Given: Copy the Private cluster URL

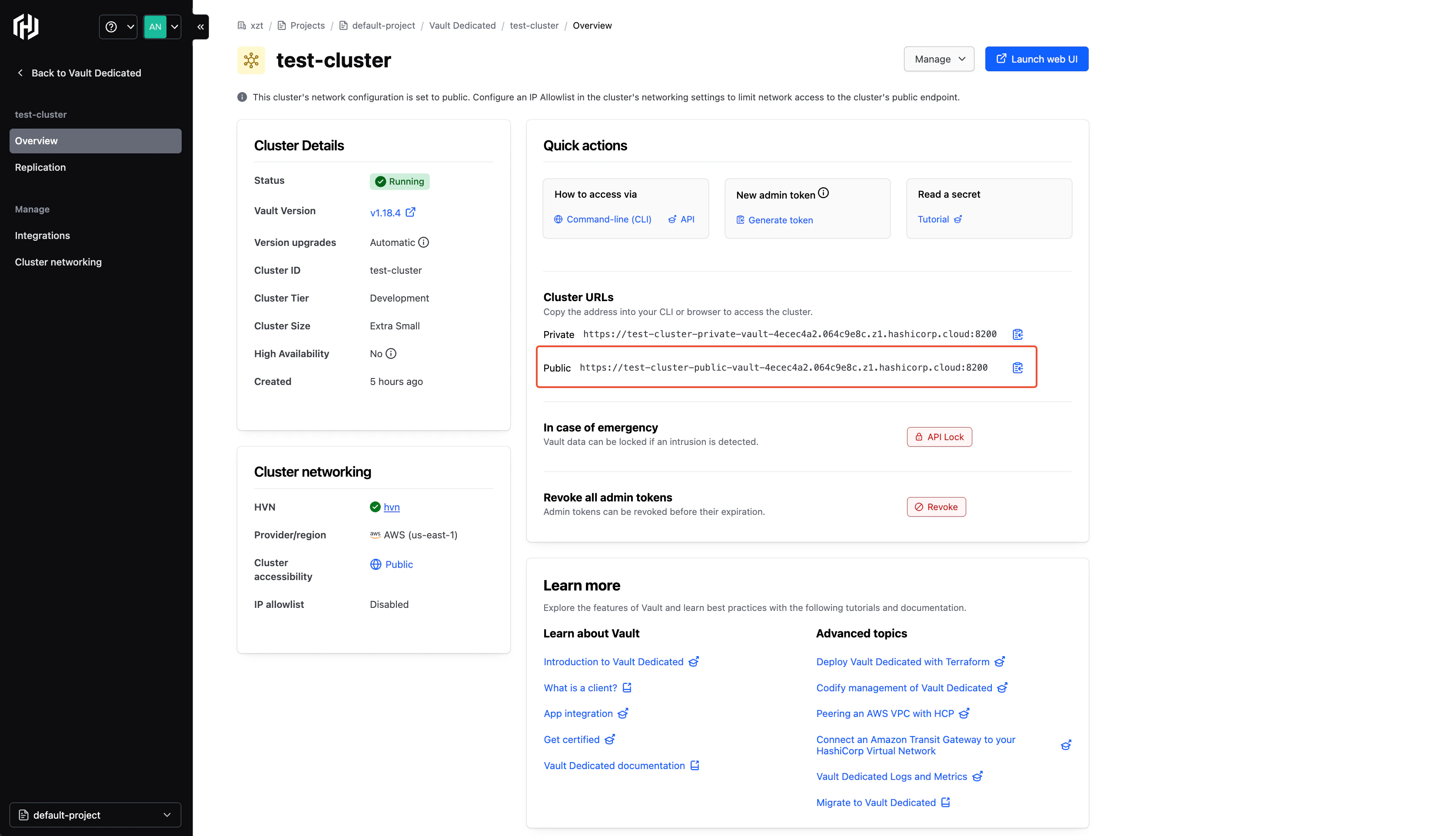Looking at the screenshot, I should pyautogui.click(x=1017, y=334).
